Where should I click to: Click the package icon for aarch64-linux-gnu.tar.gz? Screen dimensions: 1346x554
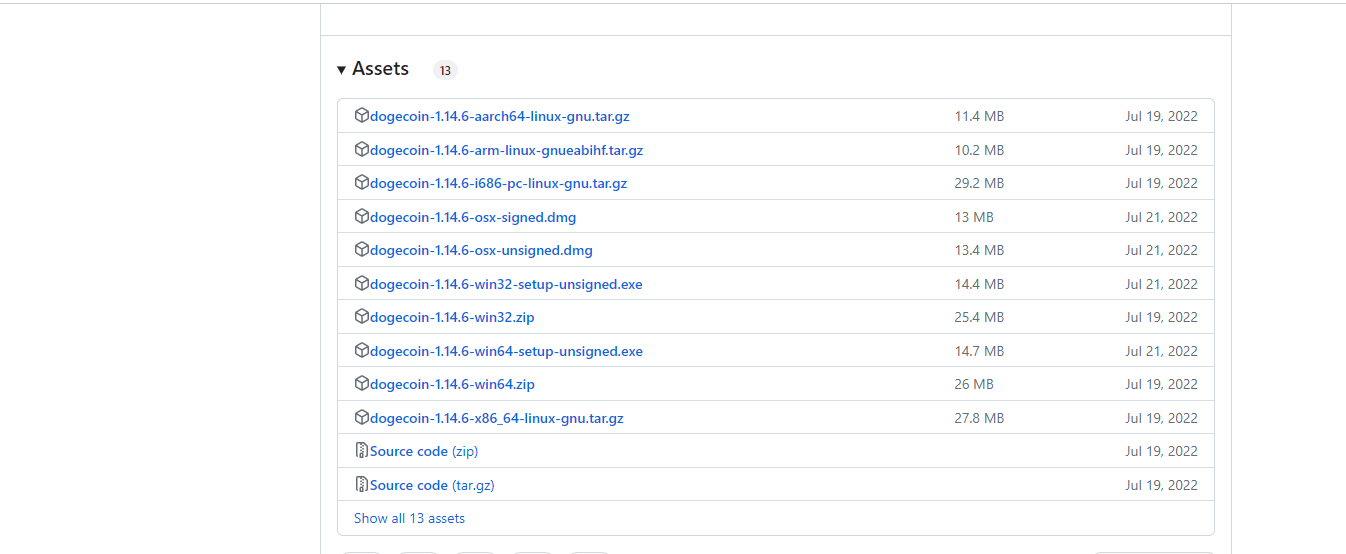point(362,115)
